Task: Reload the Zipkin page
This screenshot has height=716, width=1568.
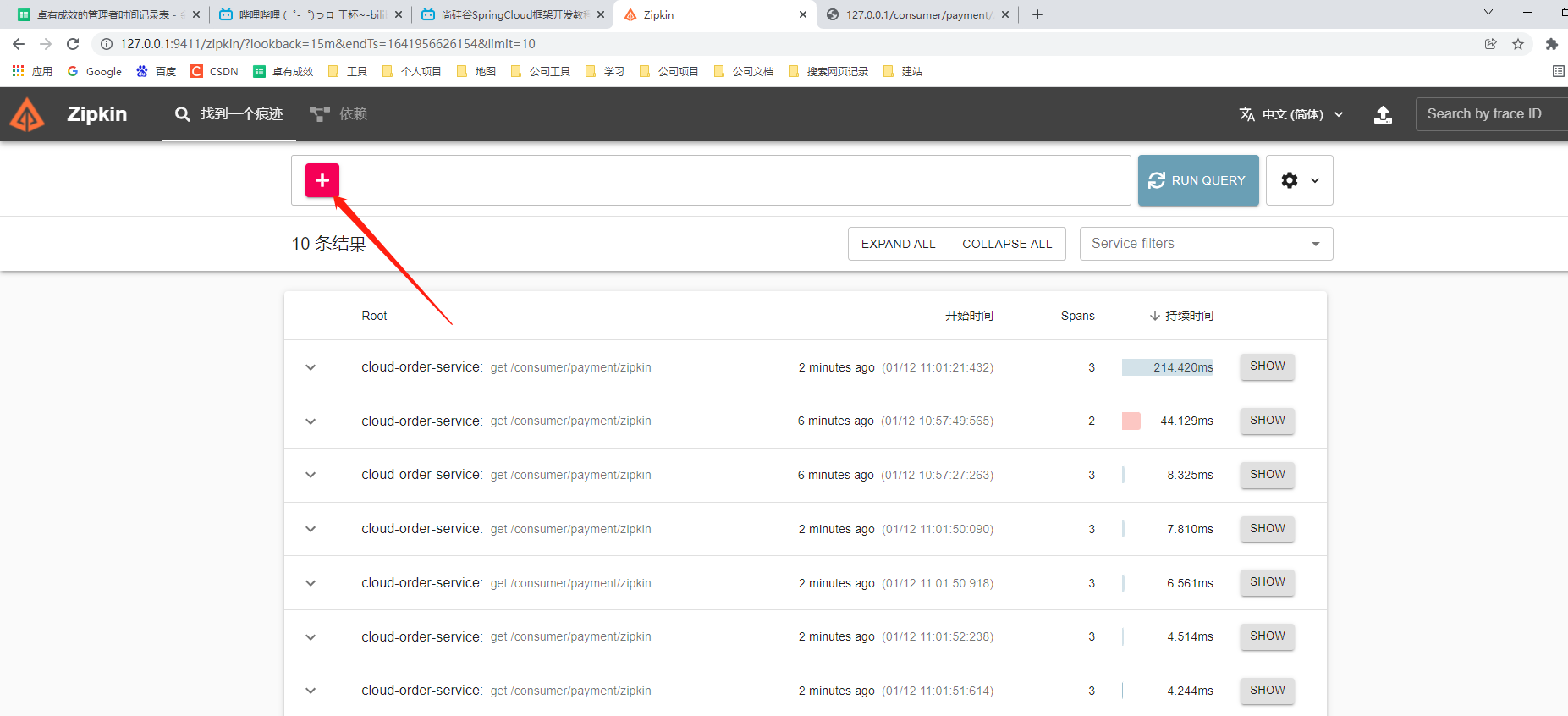Action: (x=73, y=44)
